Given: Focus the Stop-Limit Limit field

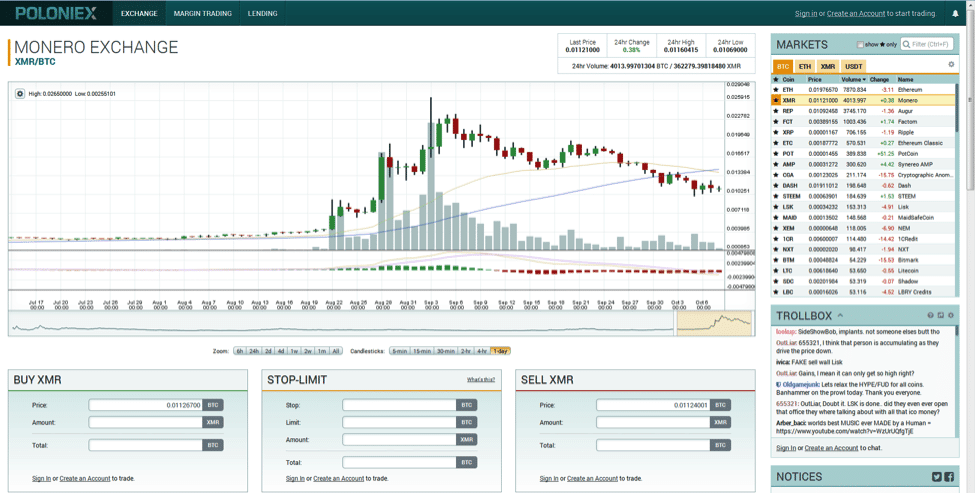Looking at the screenshot, I should coord(399,422).
